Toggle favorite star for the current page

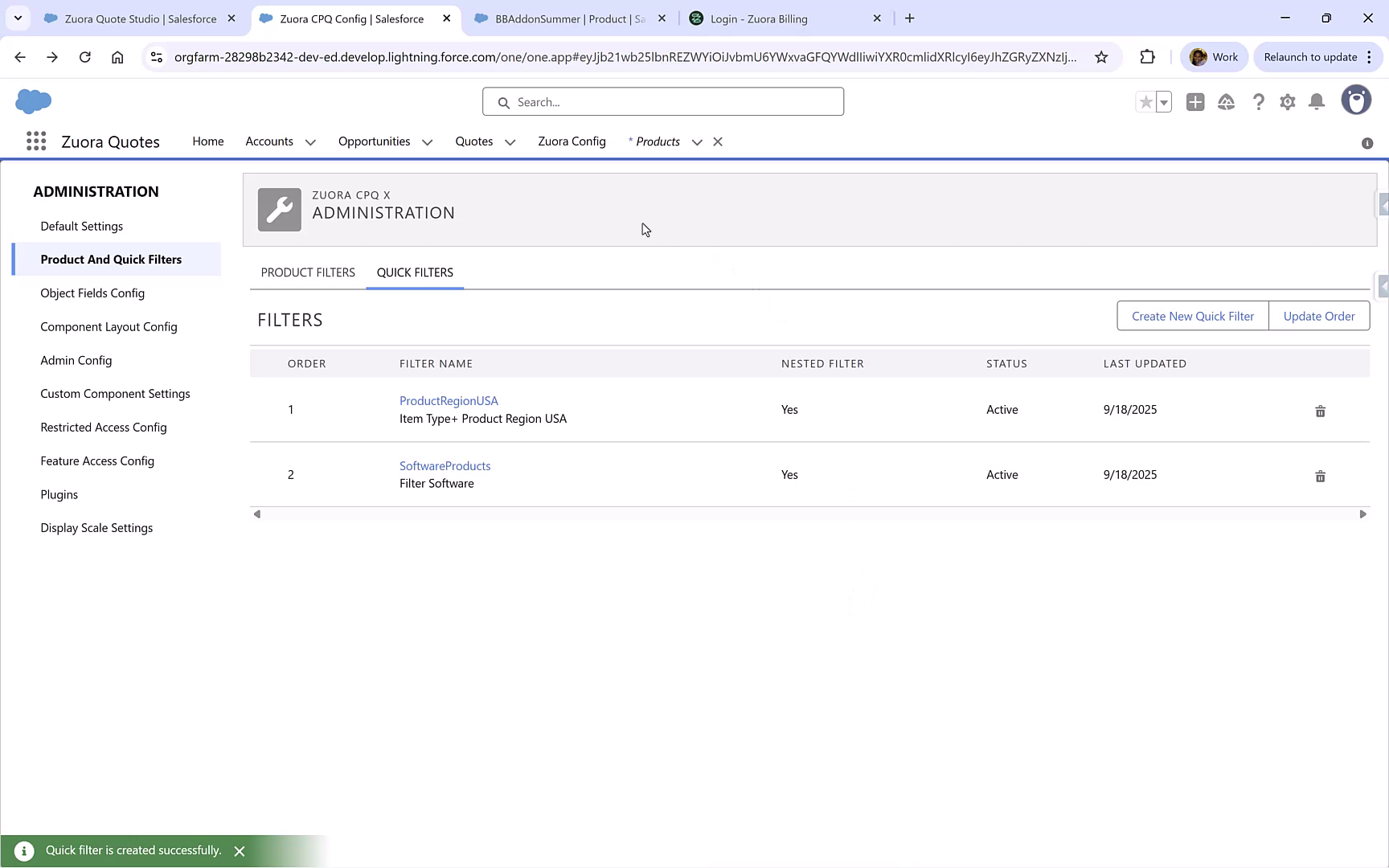click(1146, 102)
